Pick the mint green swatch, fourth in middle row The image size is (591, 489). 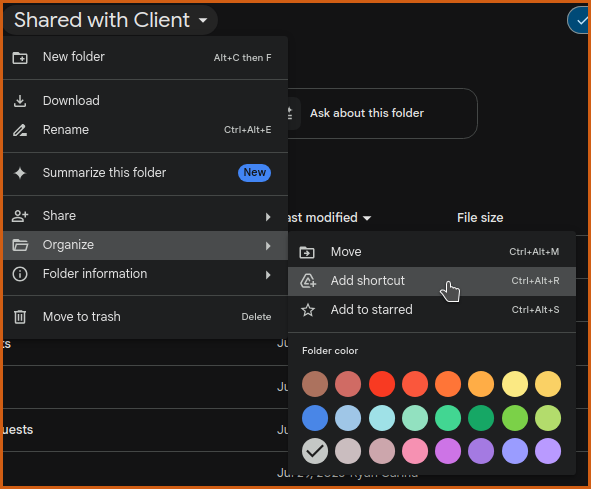[415, 418]
